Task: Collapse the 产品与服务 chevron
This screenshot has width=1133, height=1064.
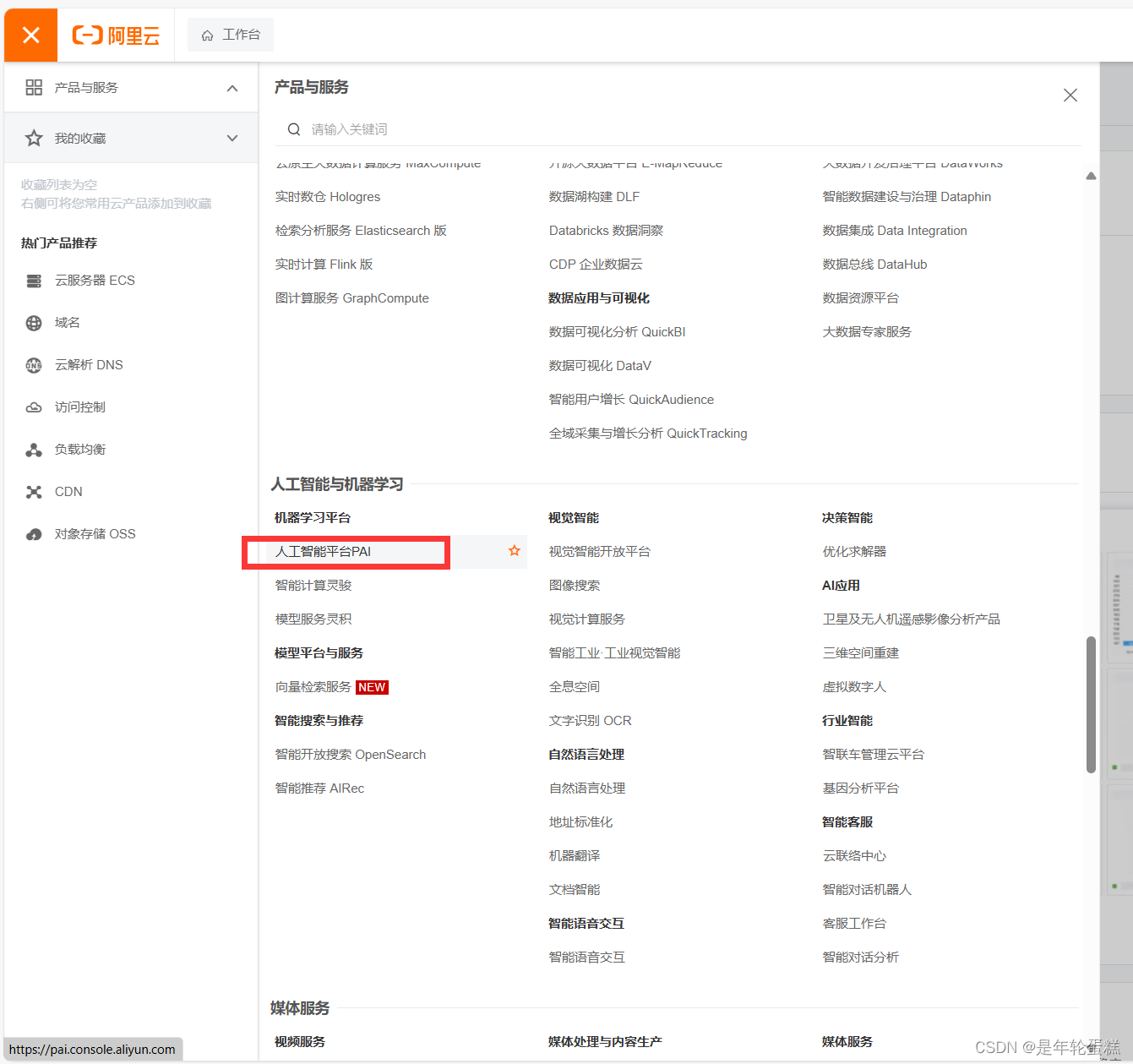Action: point(232,88)
